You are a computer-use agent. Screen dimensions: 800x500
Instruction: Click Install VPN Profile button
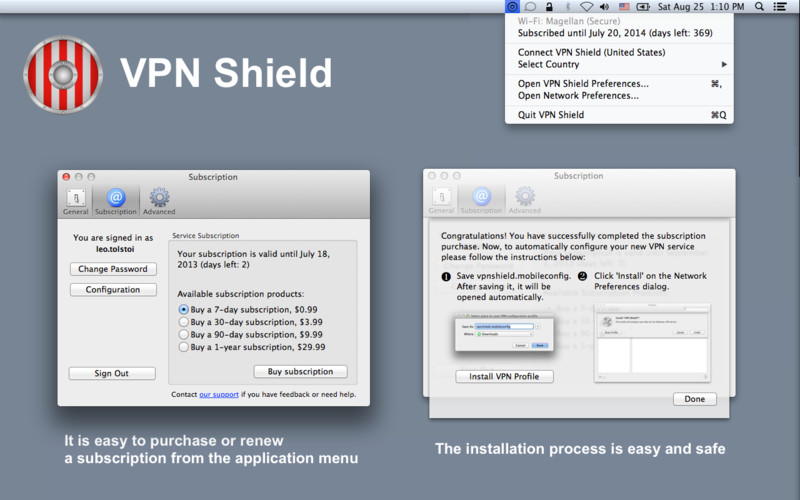click(x=504, y=377)
